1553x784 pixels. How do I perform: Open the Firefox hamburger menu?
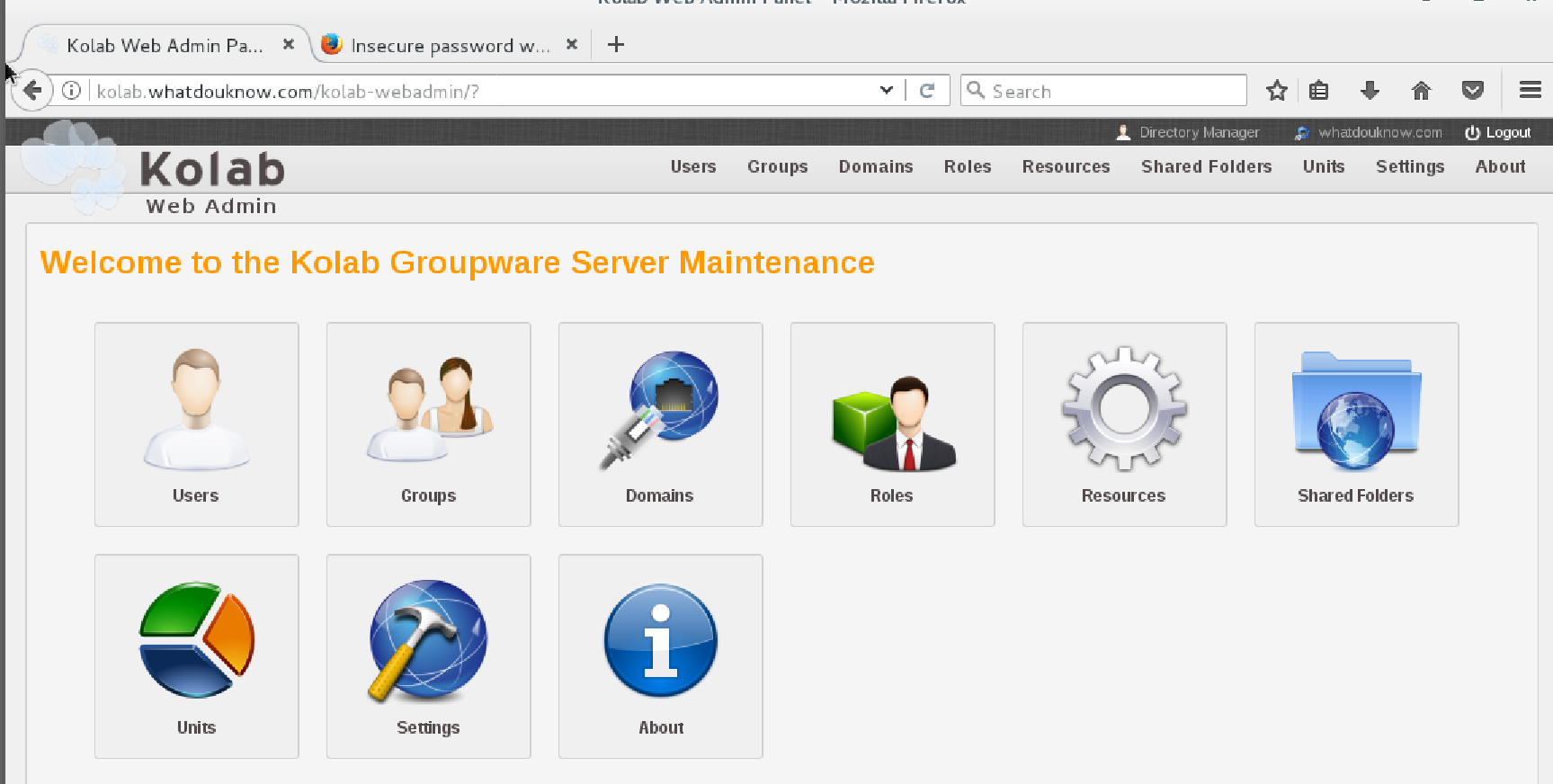1530,90
